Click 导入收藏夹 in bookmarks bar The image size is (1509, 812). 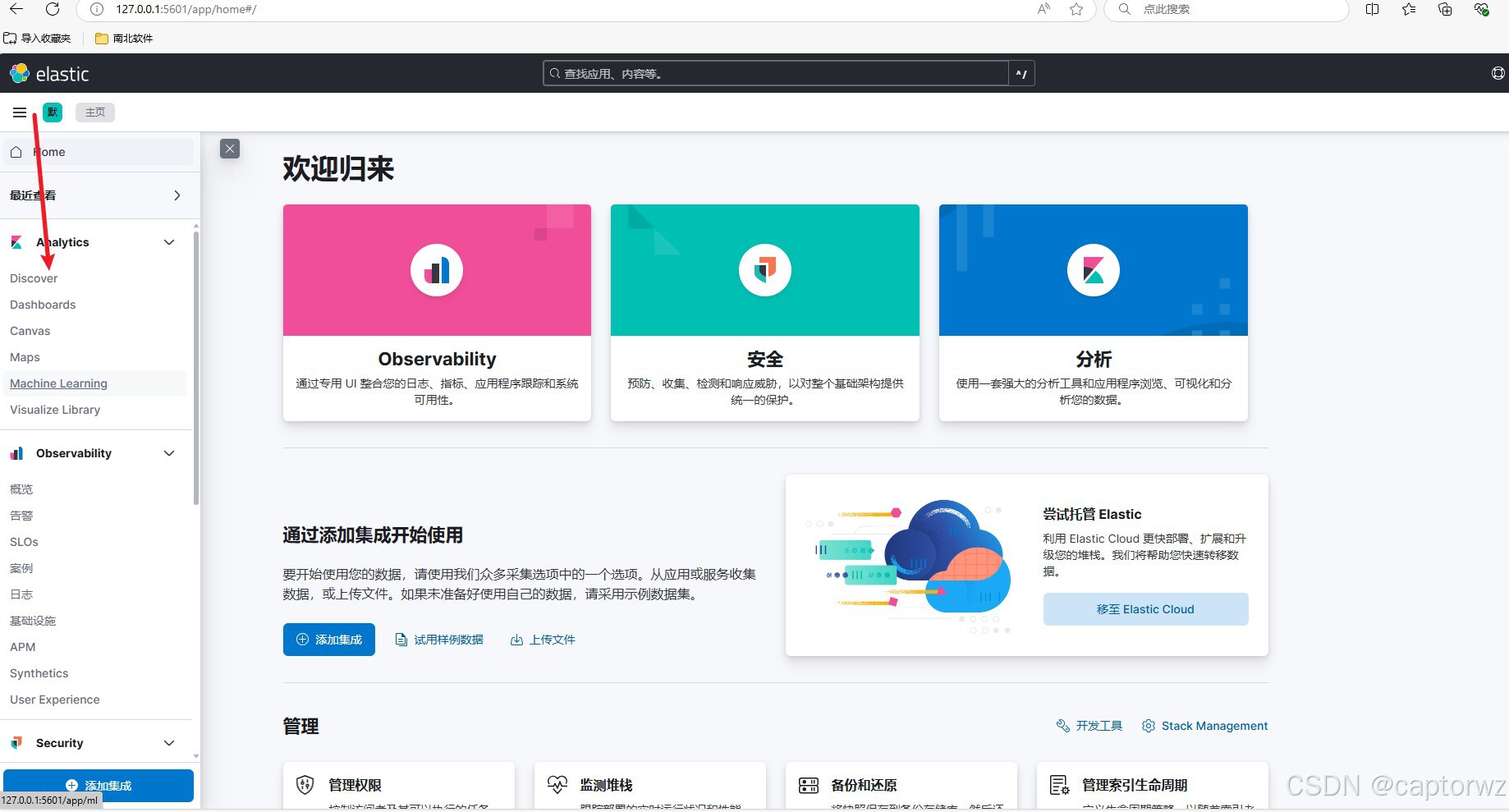[x=38, y=39]
